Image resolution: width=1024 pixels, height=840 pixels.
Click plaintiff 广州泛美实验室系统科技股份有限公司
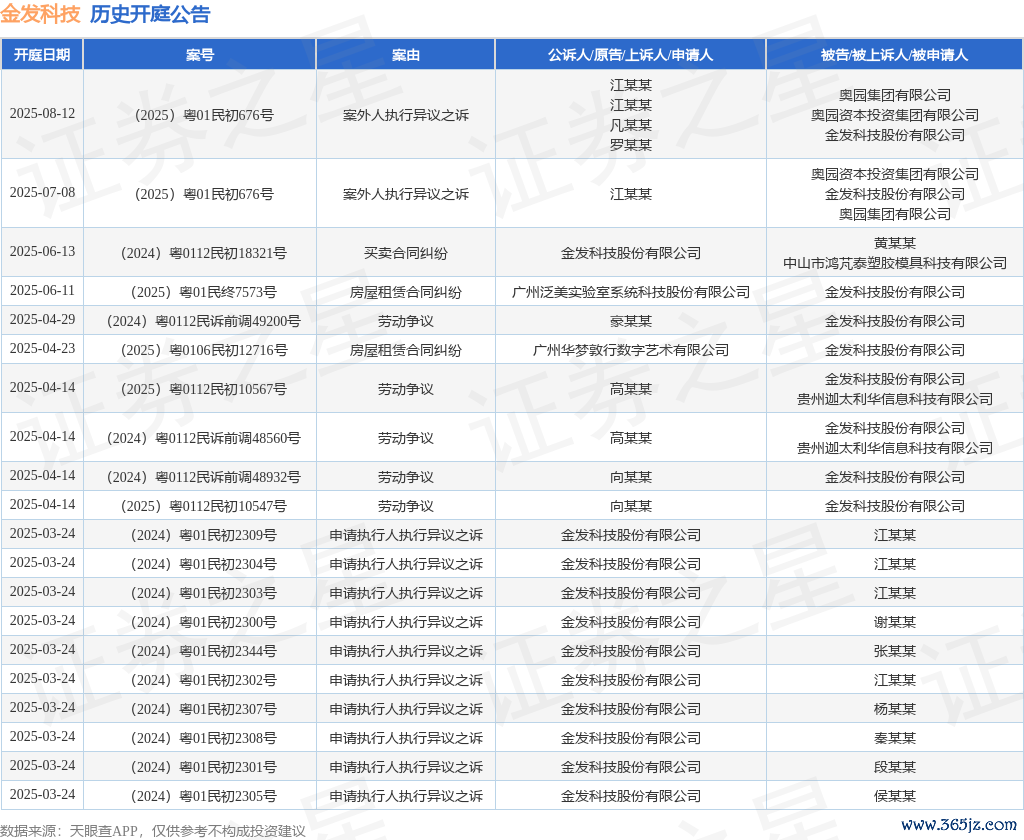630,292
